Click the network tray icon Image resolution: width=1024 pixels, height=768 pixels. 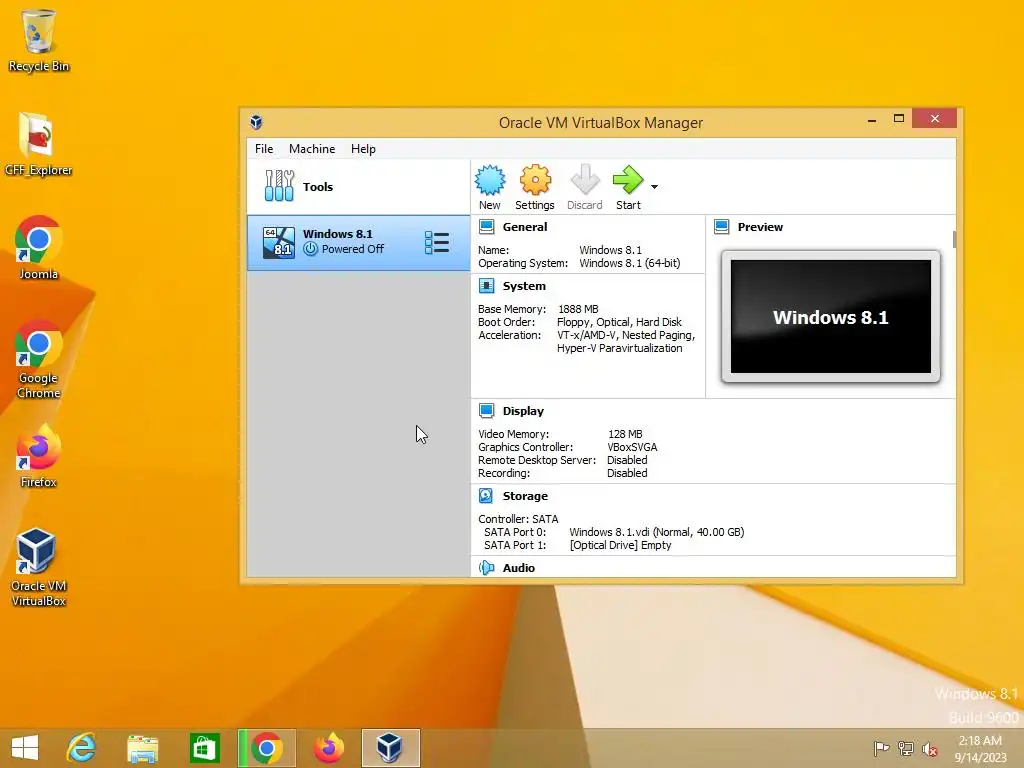click(x=906, y=748)
